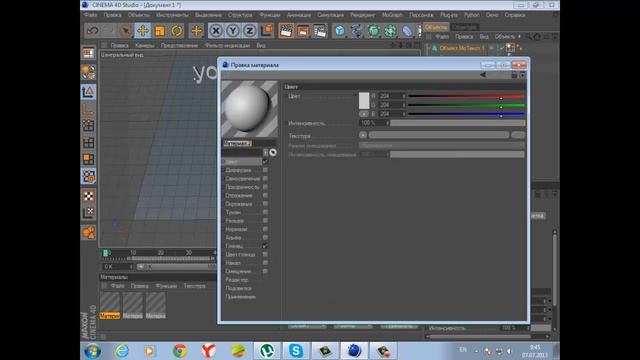Click the Undo arrow in main toolbar

tap(93, 31)
